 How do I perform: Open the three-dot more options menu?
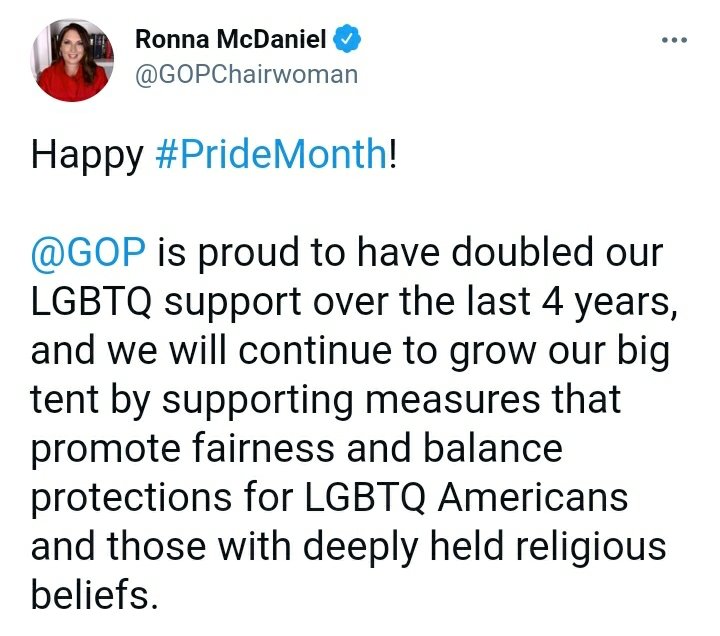[674, 40]
